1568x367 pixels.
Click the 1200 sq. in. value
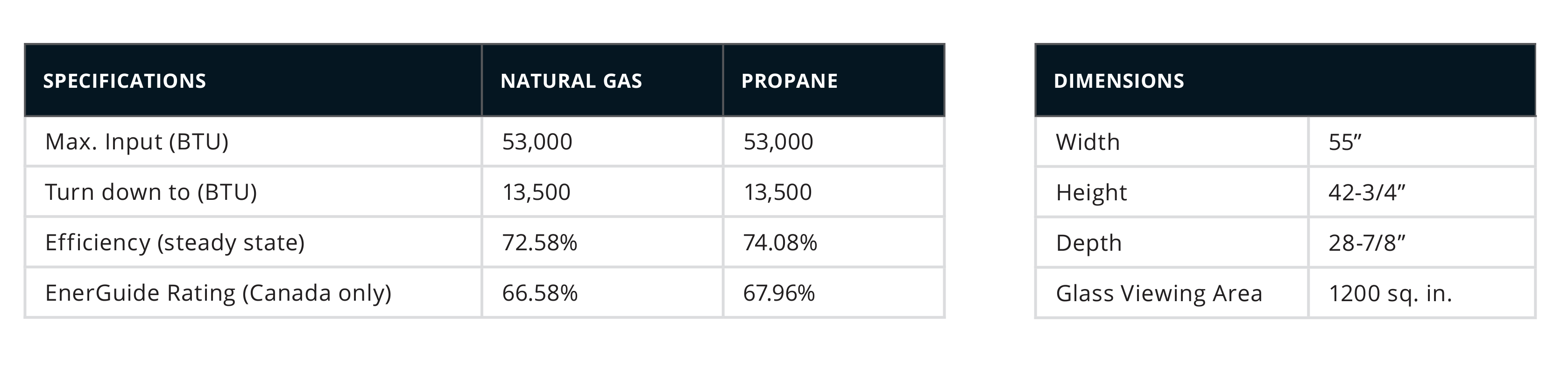point(1390,294)
